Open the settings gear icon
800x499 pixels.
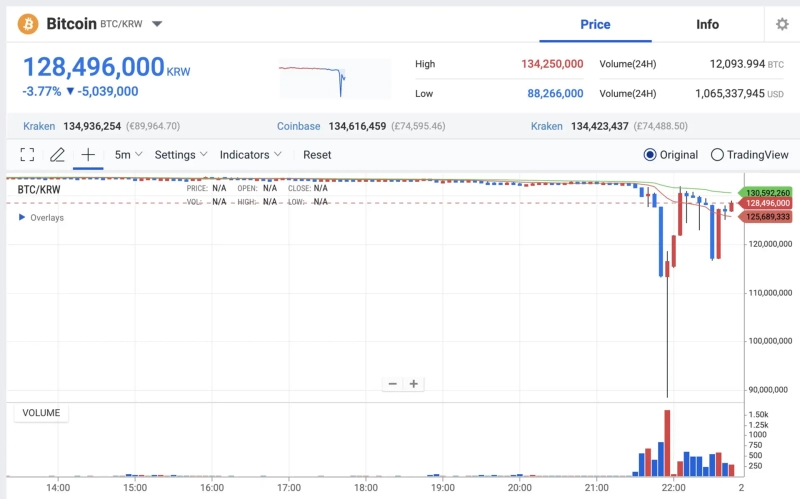click(x=782, y=24)
